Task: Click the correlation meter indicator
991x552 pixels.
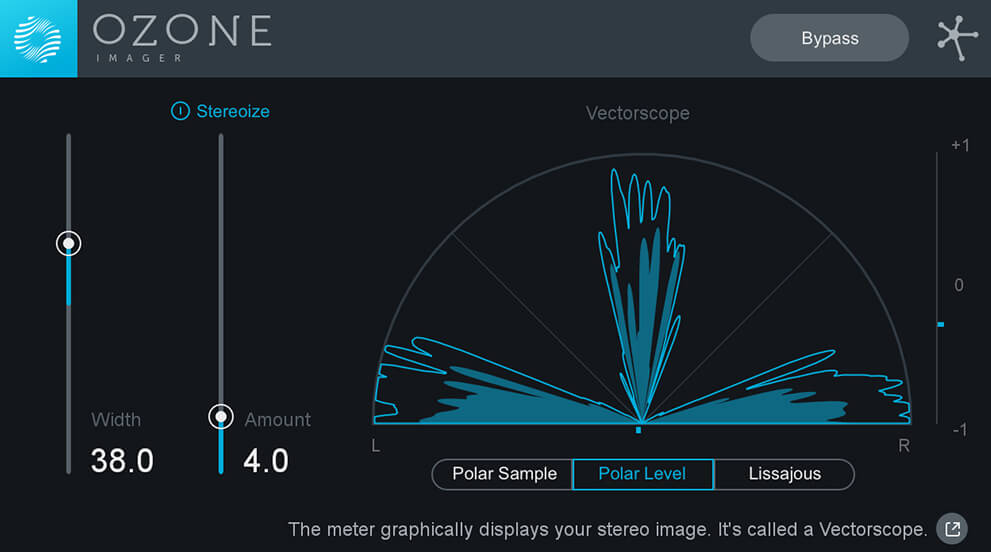Action: 940,324
